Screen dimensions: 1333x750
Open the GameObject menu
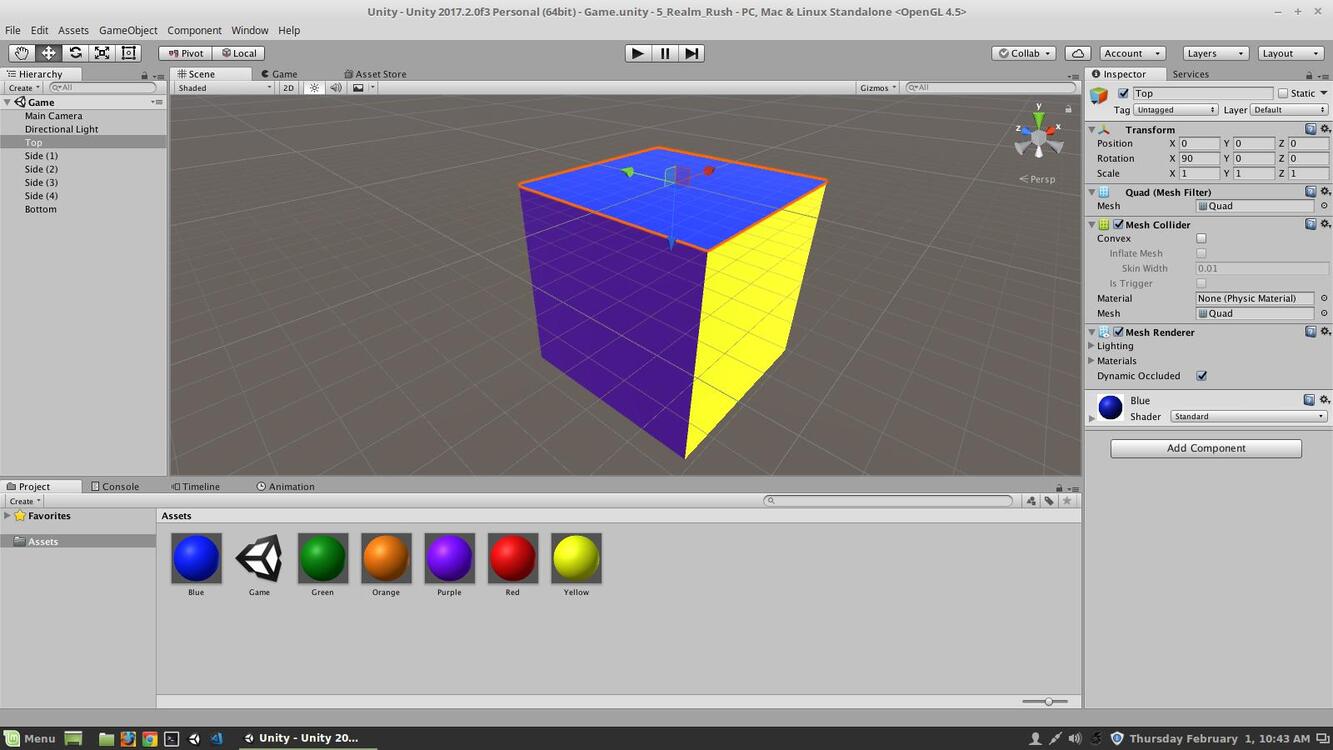pyautogui.click(x=128, y=30)
